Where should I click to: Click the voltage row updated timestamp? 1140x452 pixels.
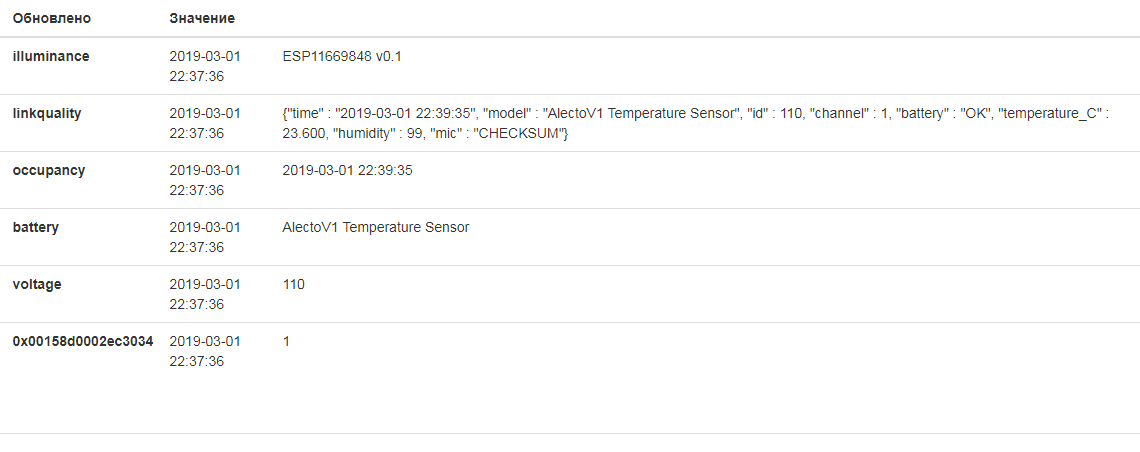tap(205, 294)
